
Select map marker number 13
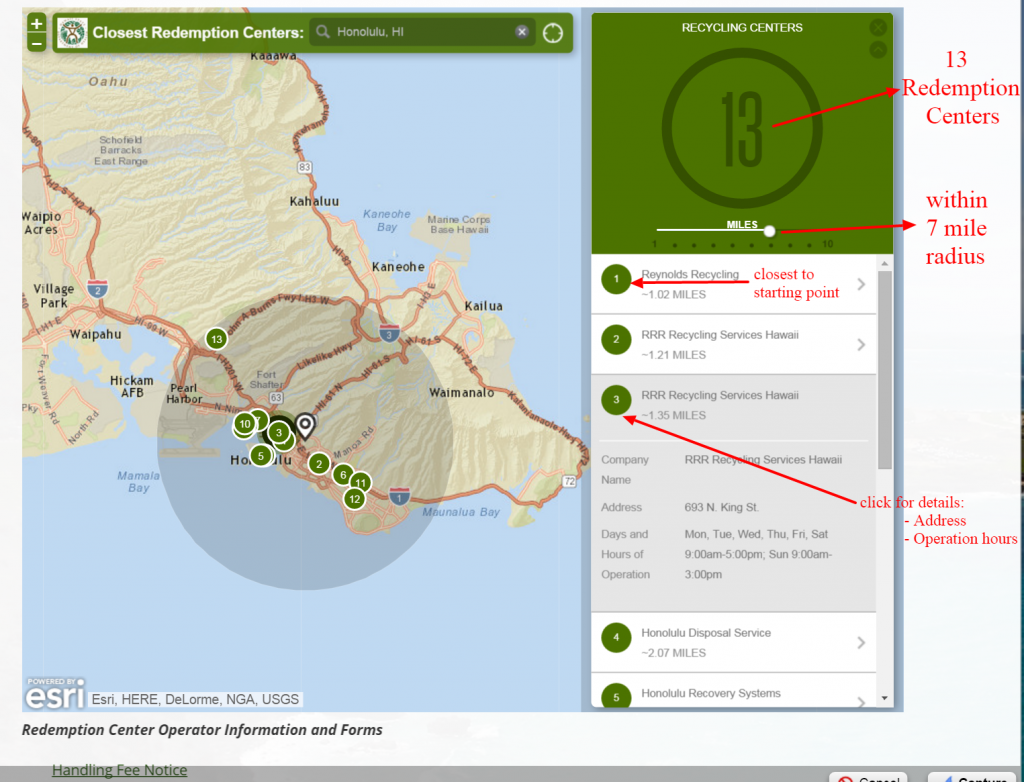pos(216,339)
